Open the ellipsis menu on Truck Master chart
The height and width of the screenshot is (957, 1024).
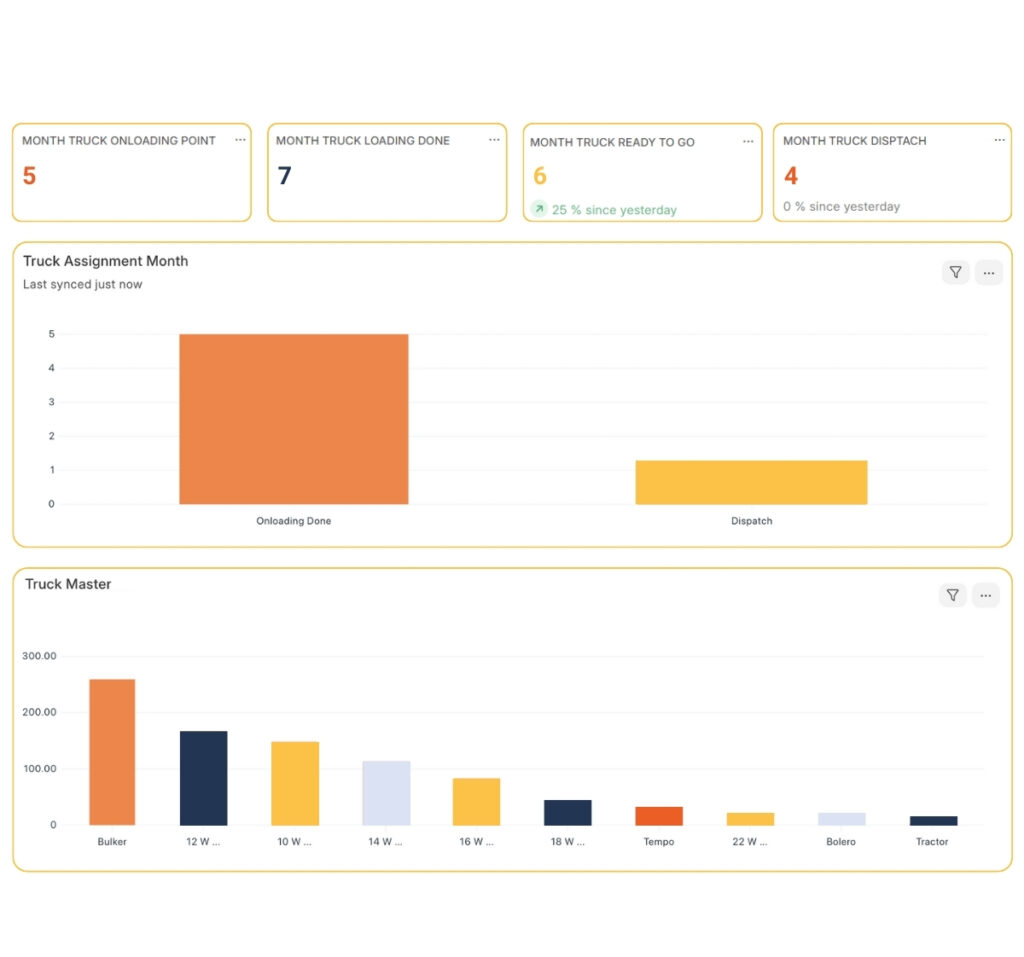(986, 595)
